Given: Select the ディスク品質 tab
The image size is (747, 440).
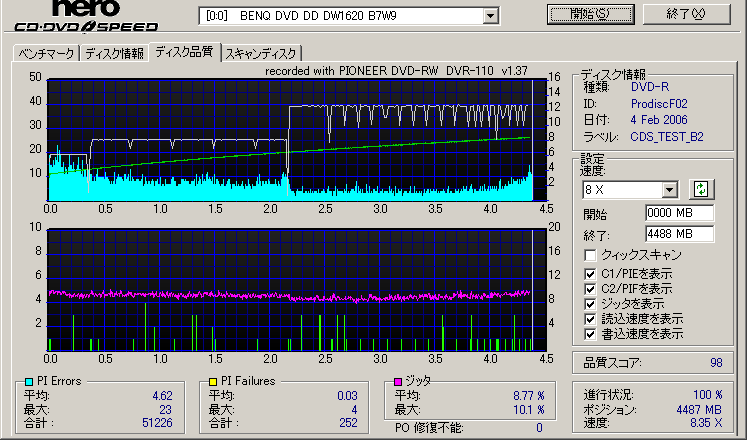Looking at the screenshot, I should (x=184, y=52).
